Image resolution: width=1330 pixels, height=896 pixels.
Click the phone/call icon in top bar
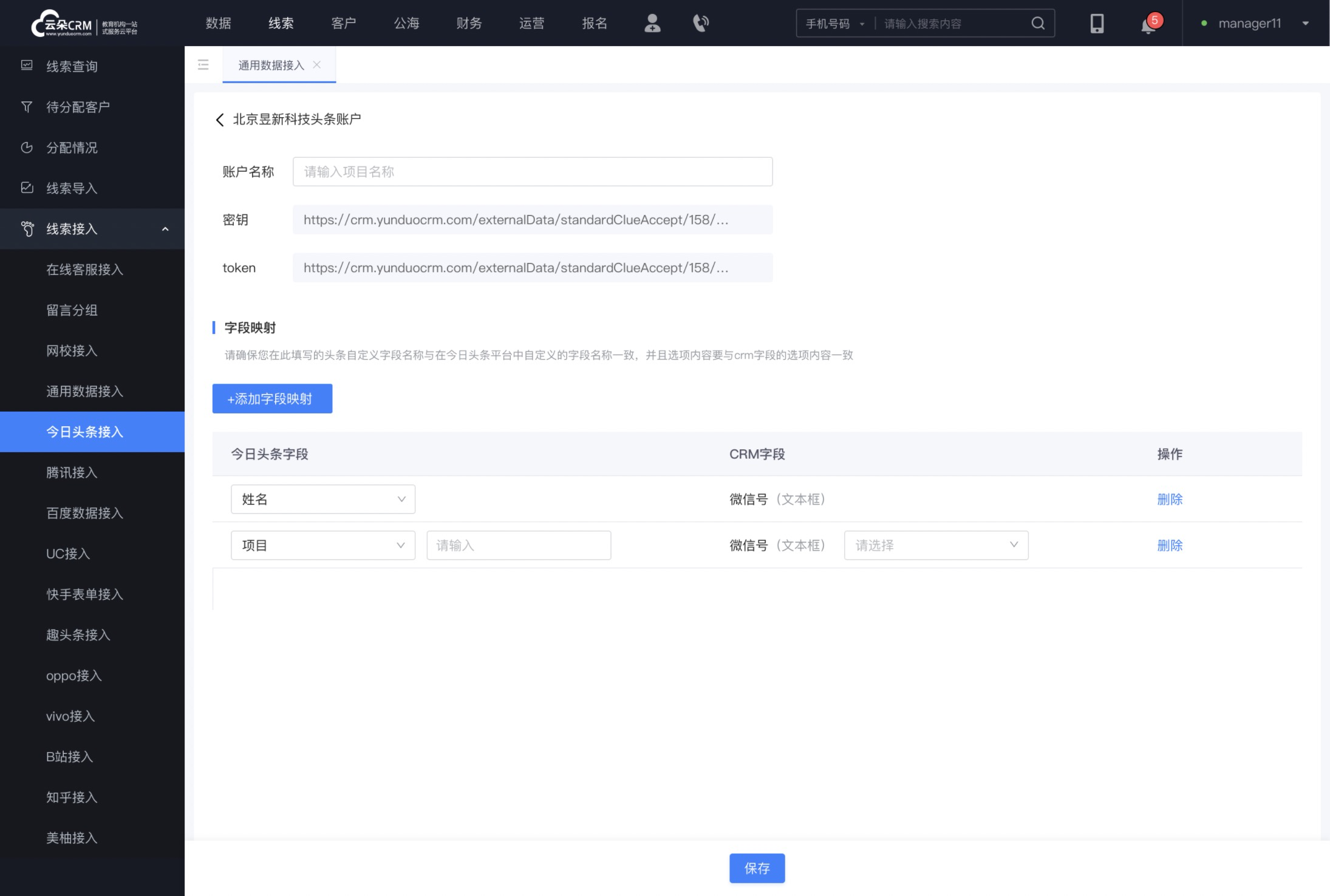point(701,22)
